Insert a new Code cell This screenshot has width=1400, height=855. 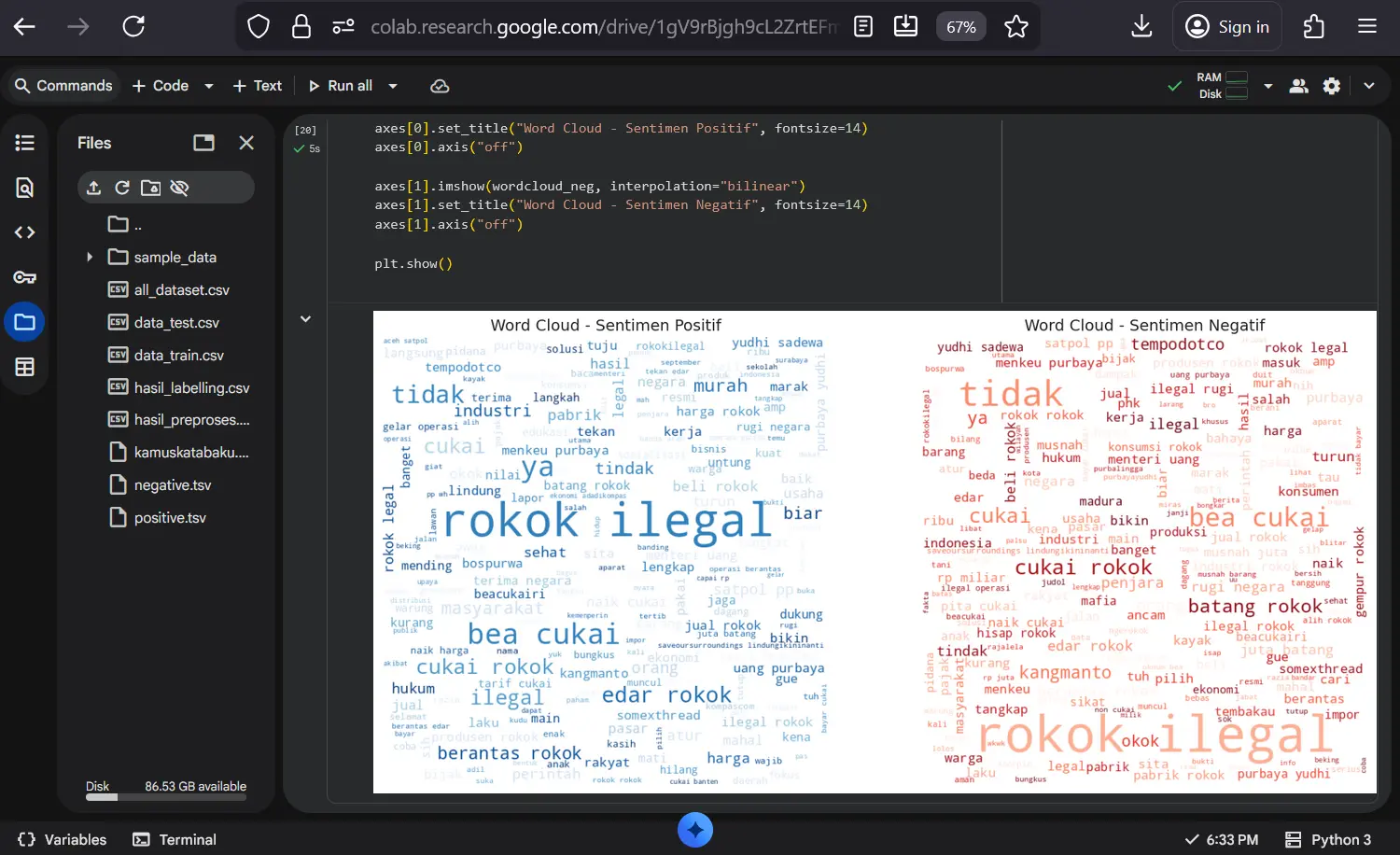click(161, 85)
